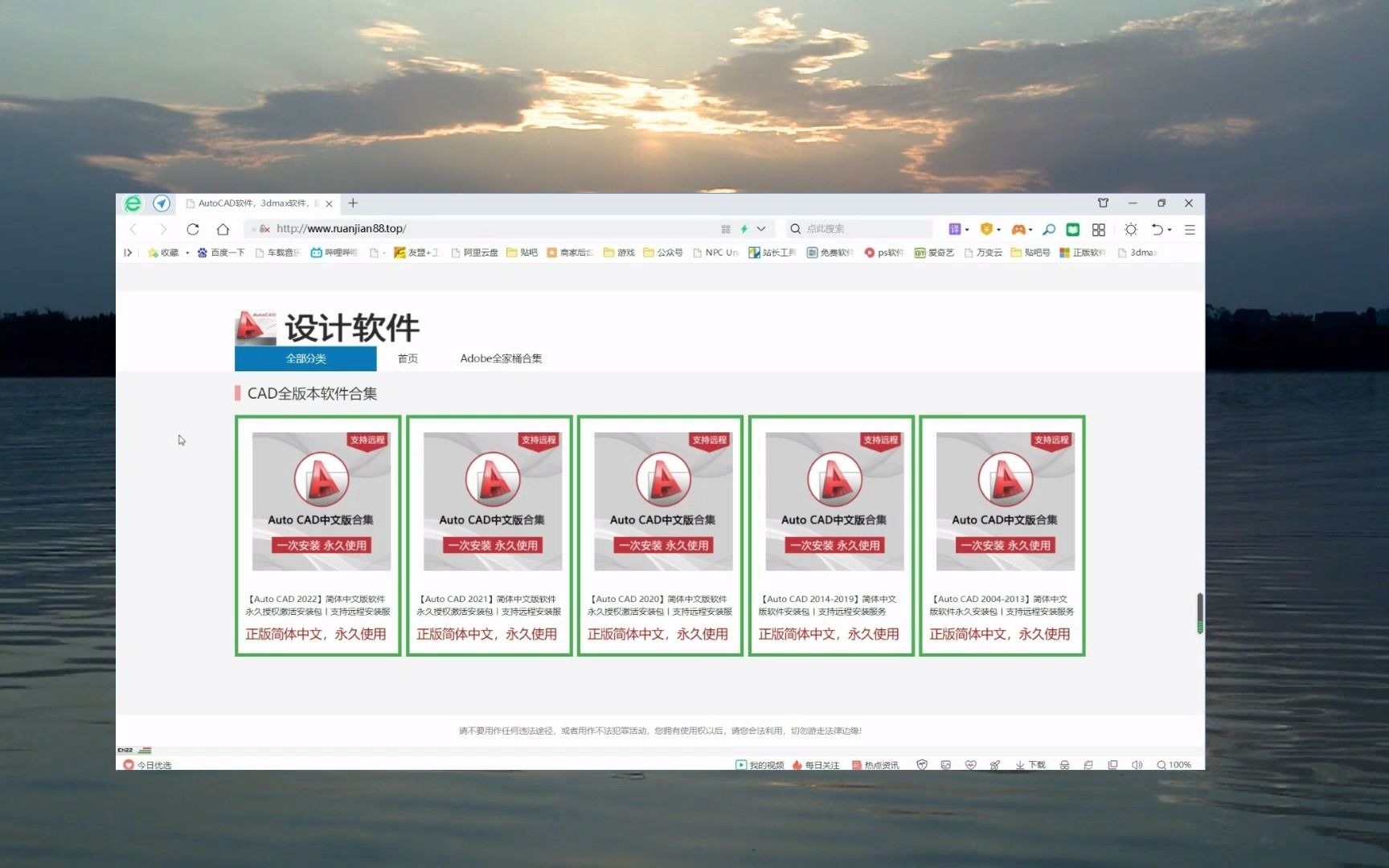
Task: Open 每日关注 in status bar
Action: (x=816, y=764)
